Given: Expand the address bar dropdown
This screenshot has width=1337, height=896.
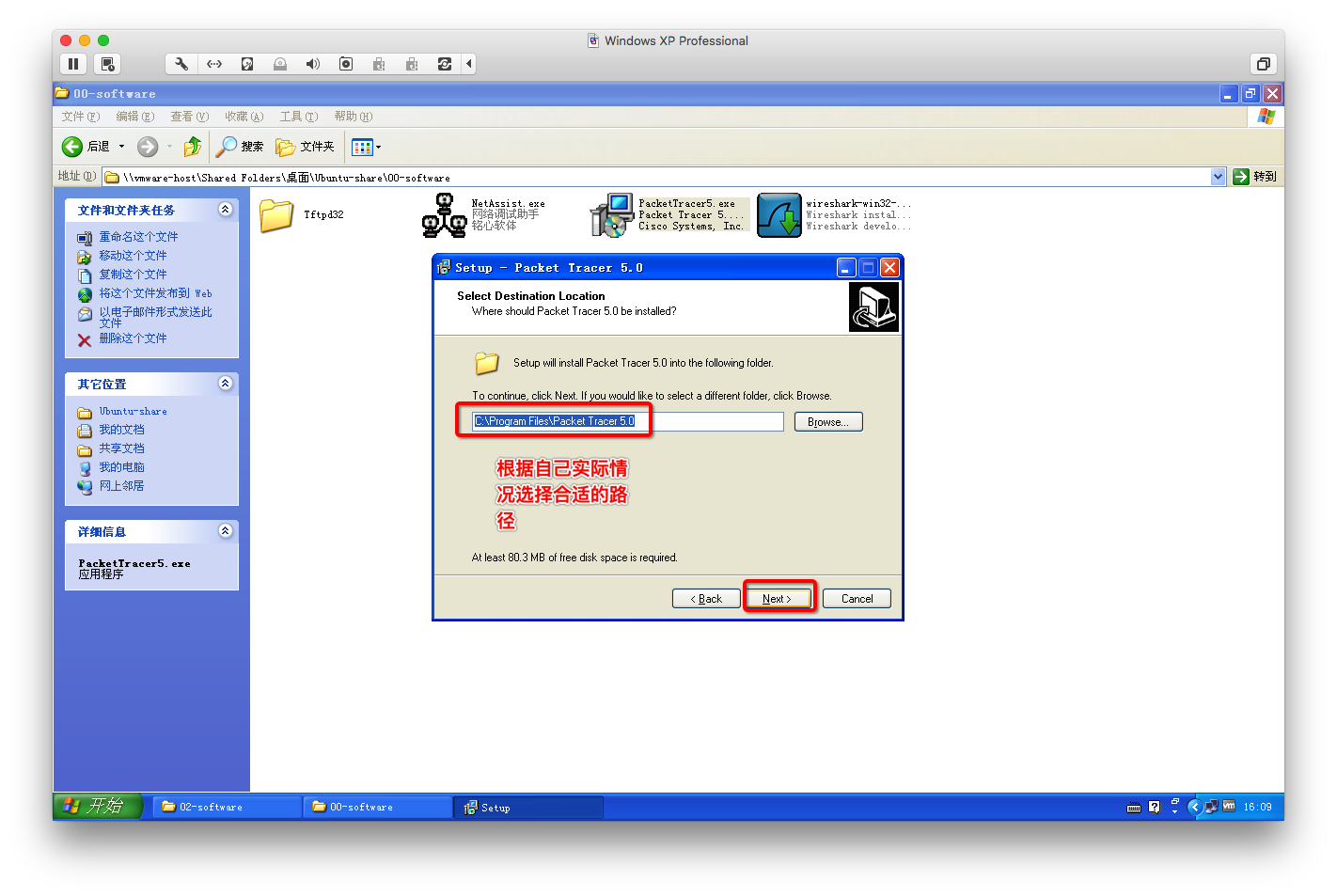Looking at the screenshot, I should pos(1219,177).
